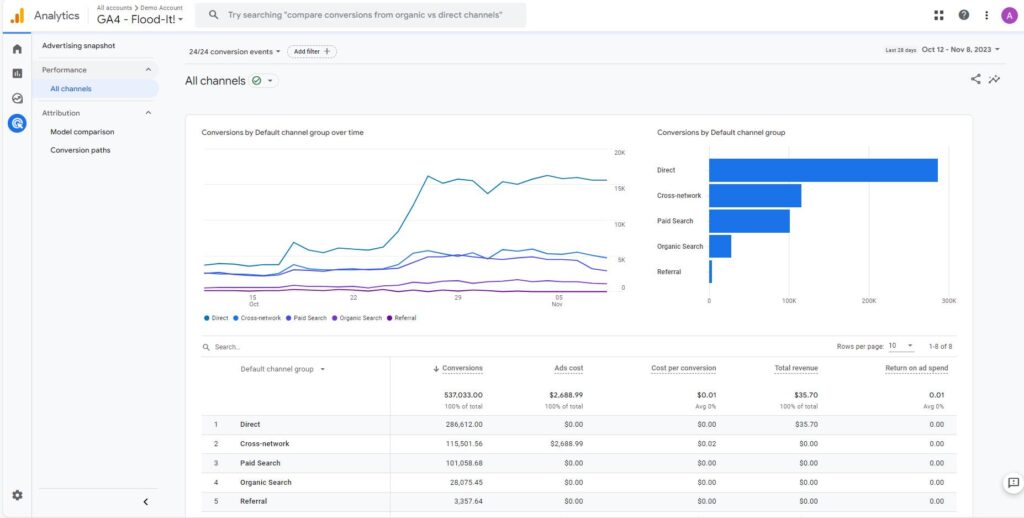Click the $35.70 Direct total revenue
The height and width of the screenshot is (518, 1024).
tap(807, 425)
